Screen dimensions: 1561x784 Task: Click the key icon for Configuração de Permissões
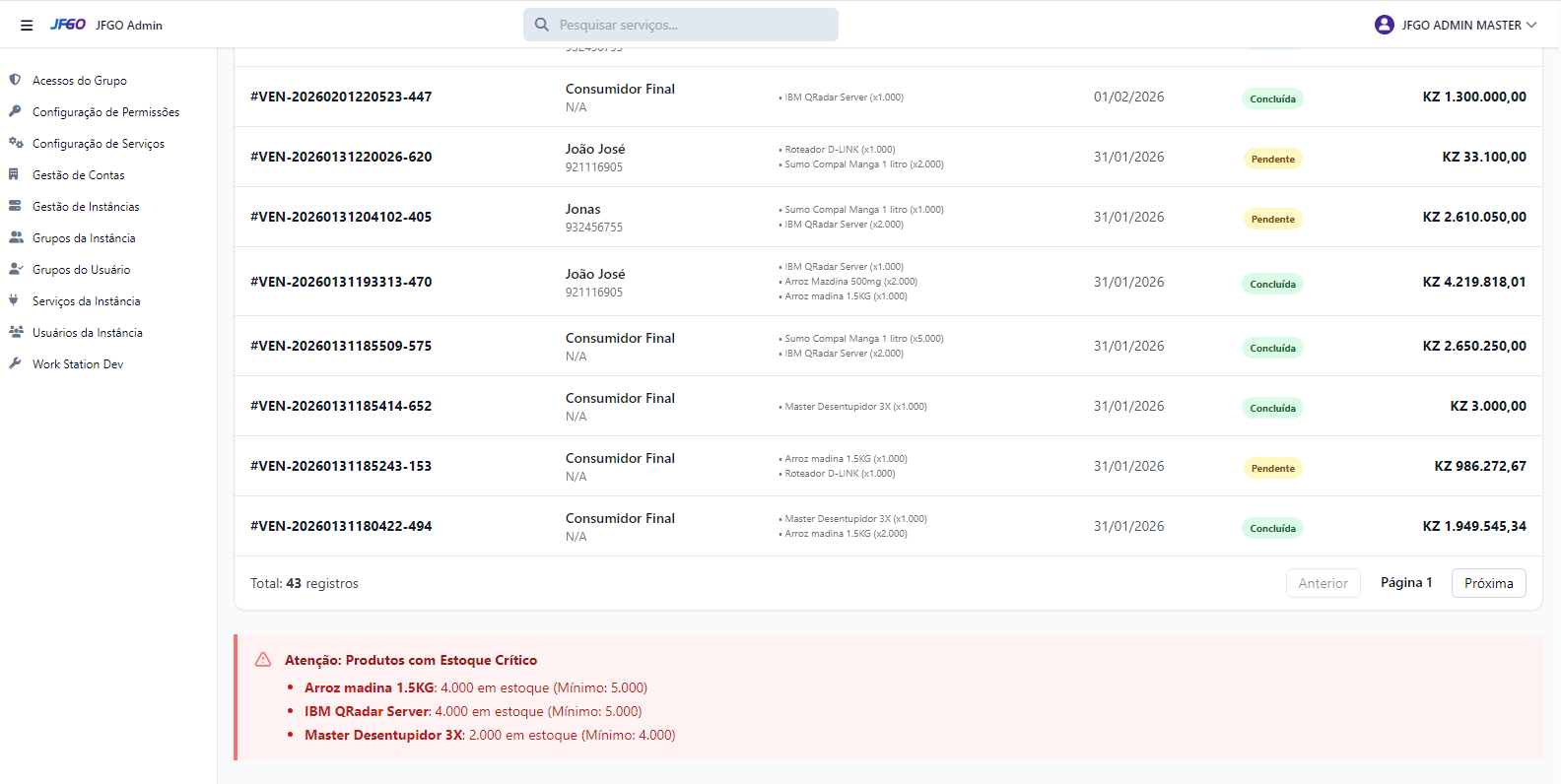tap(15, 111)
